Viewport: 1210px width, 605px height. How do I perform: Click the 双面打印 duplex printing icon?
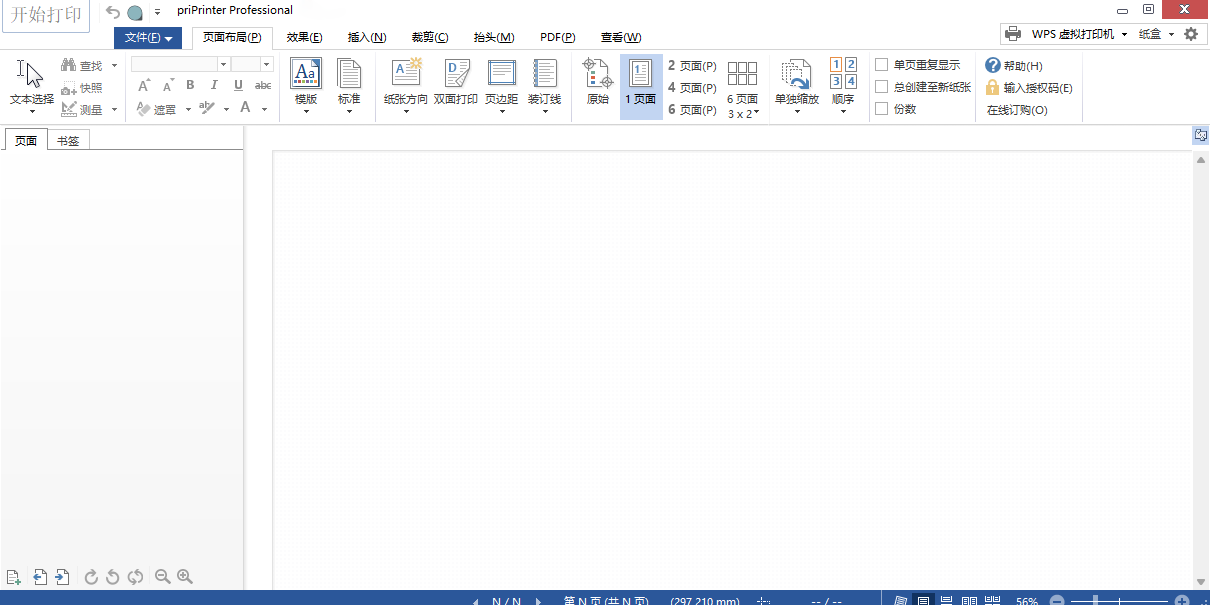[456, 82]
